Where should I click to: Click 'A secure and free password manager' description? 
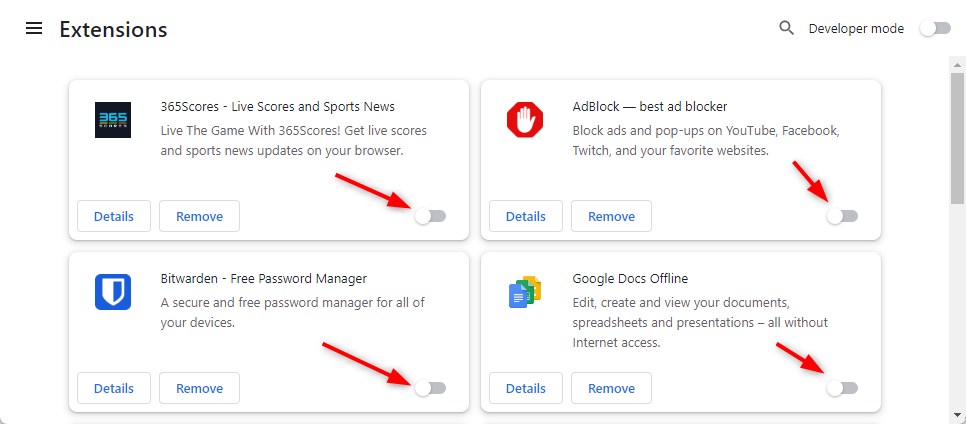point(293,312)
